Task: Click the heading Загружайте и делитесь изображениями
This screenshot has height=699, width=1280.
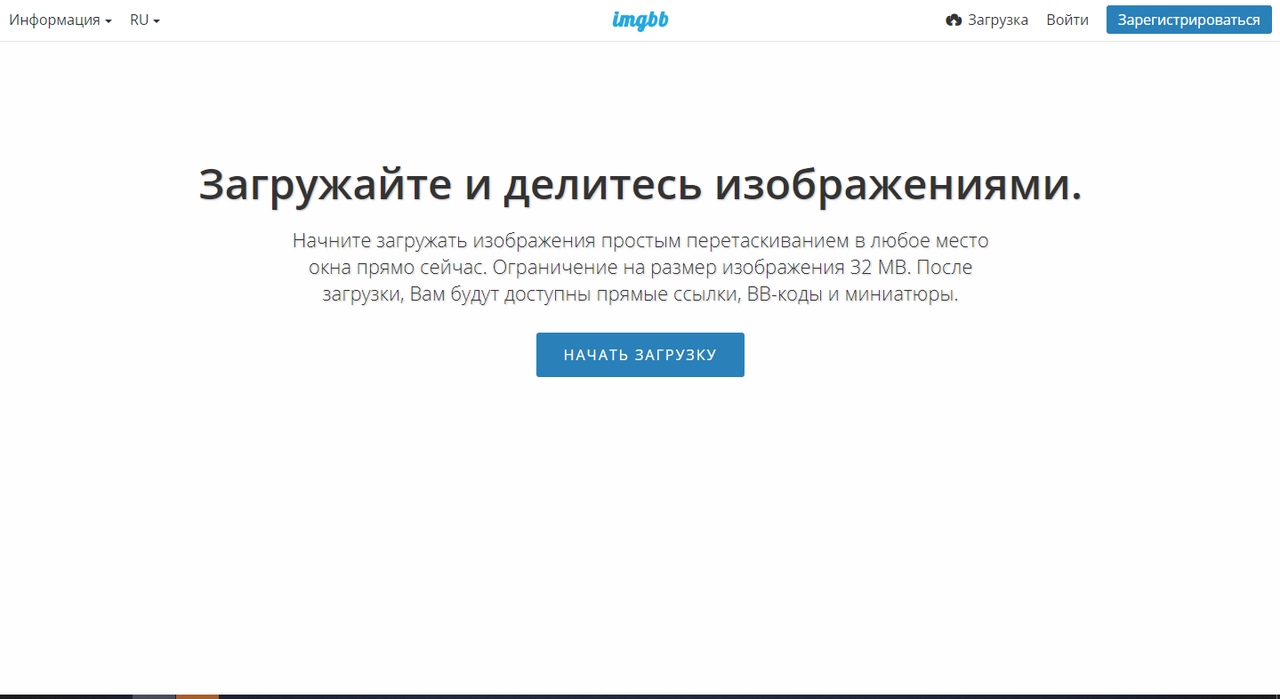Action: pos(640,185)
